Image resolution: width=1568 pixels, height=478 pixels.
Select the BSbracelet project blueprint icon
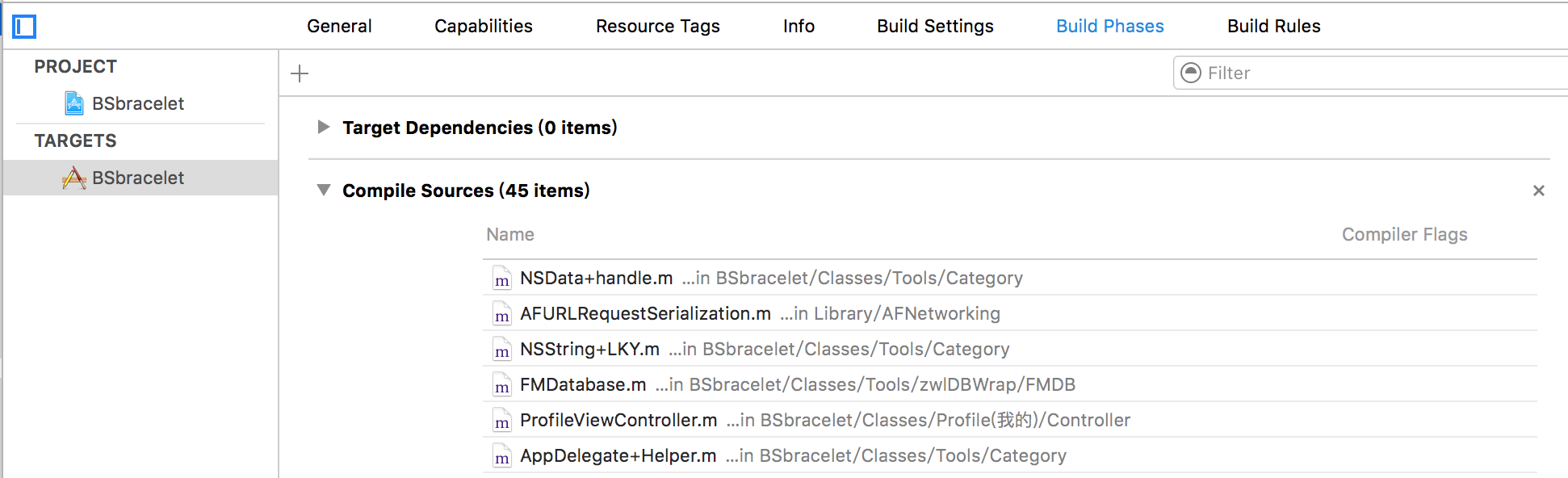(74, 103)
